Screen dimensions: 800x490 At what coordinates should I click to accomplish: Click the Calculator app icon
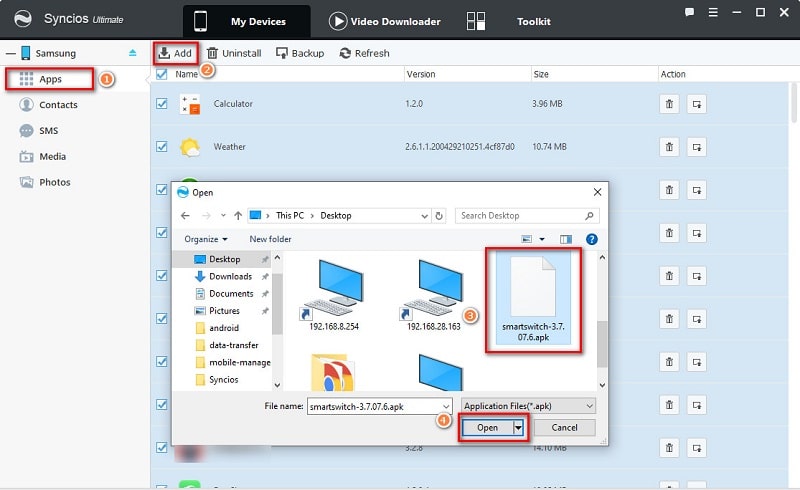tap(190, 104)
